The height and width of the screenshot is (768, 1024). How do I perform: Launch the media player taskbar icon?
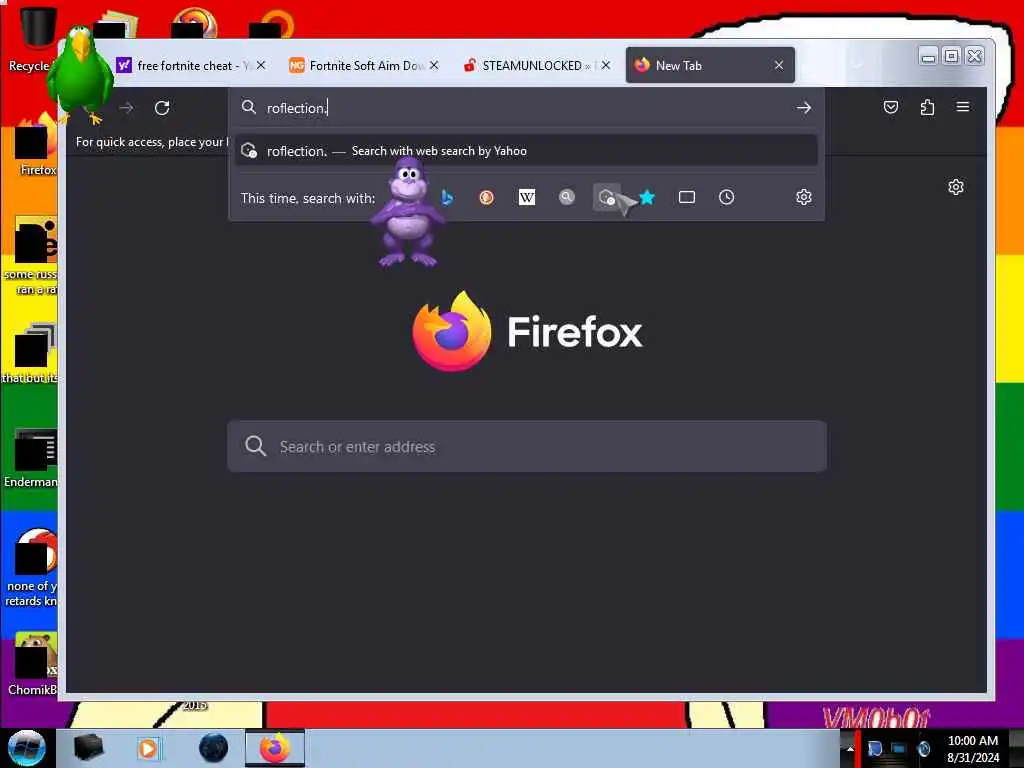click(148, 748)
